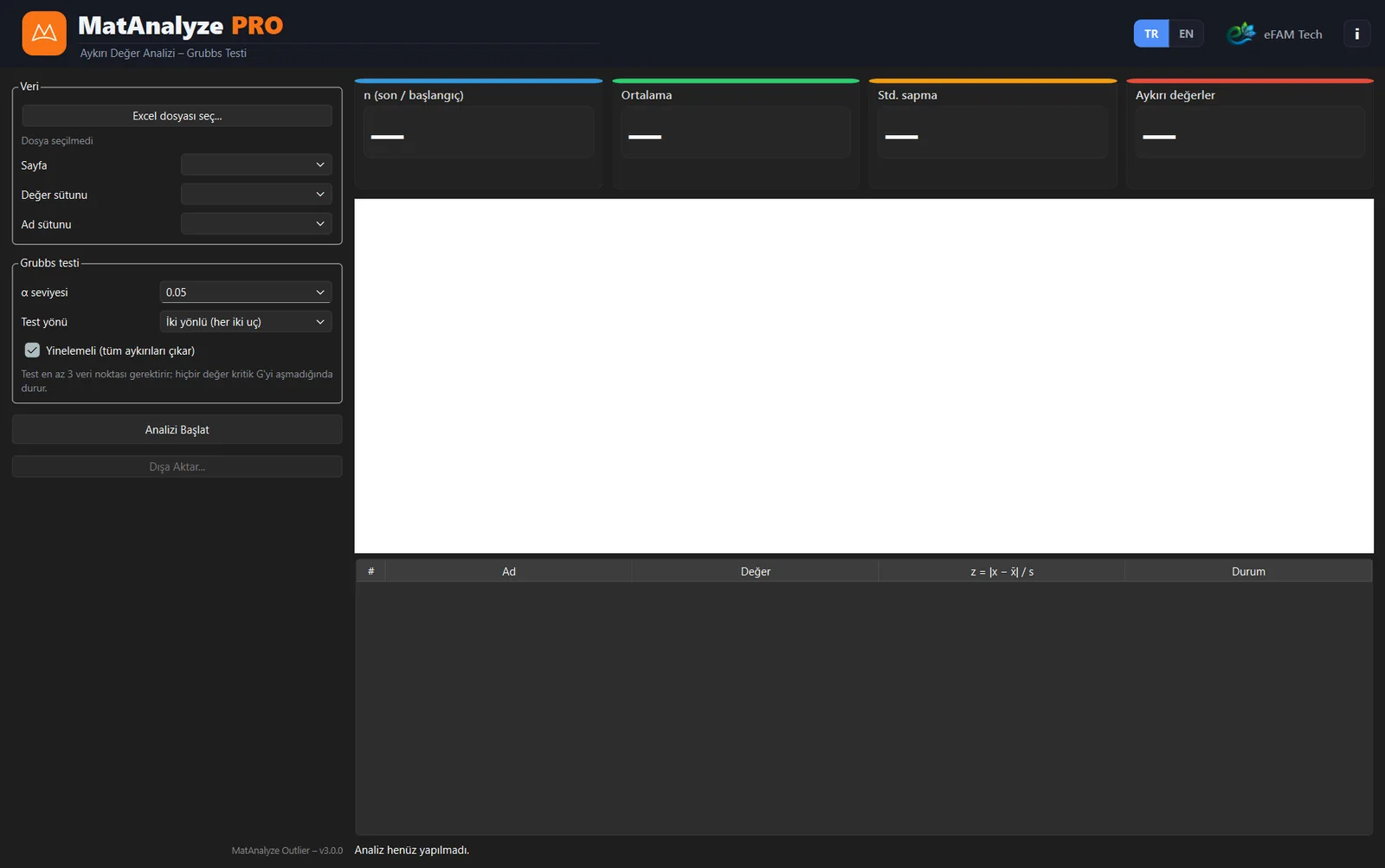Switch language to EN

point(1186,34)
